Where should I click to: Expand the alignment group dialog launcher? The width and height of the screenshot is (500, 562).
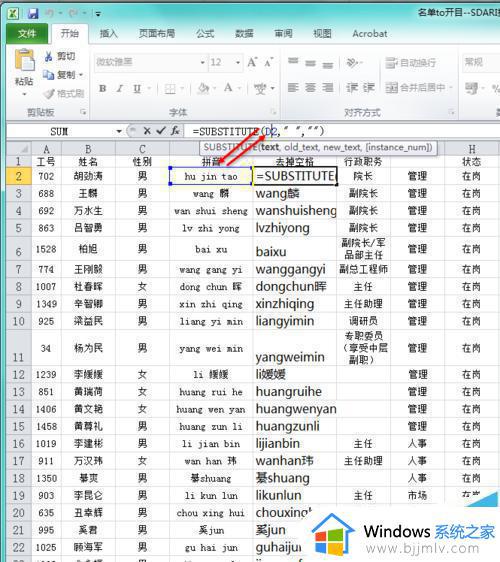(451, 113)
